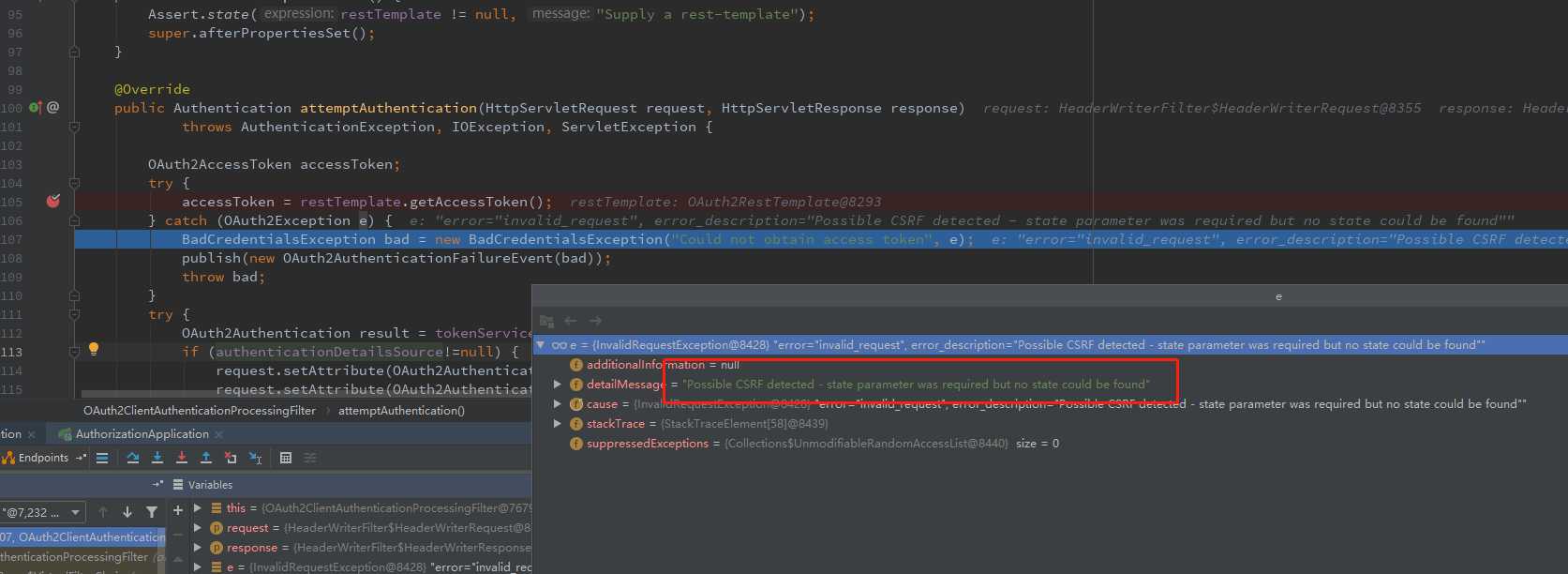Click the @ annotation gutter marker, line 100
The height and width of the screenshot is (574, 1568).
(53, 108)
